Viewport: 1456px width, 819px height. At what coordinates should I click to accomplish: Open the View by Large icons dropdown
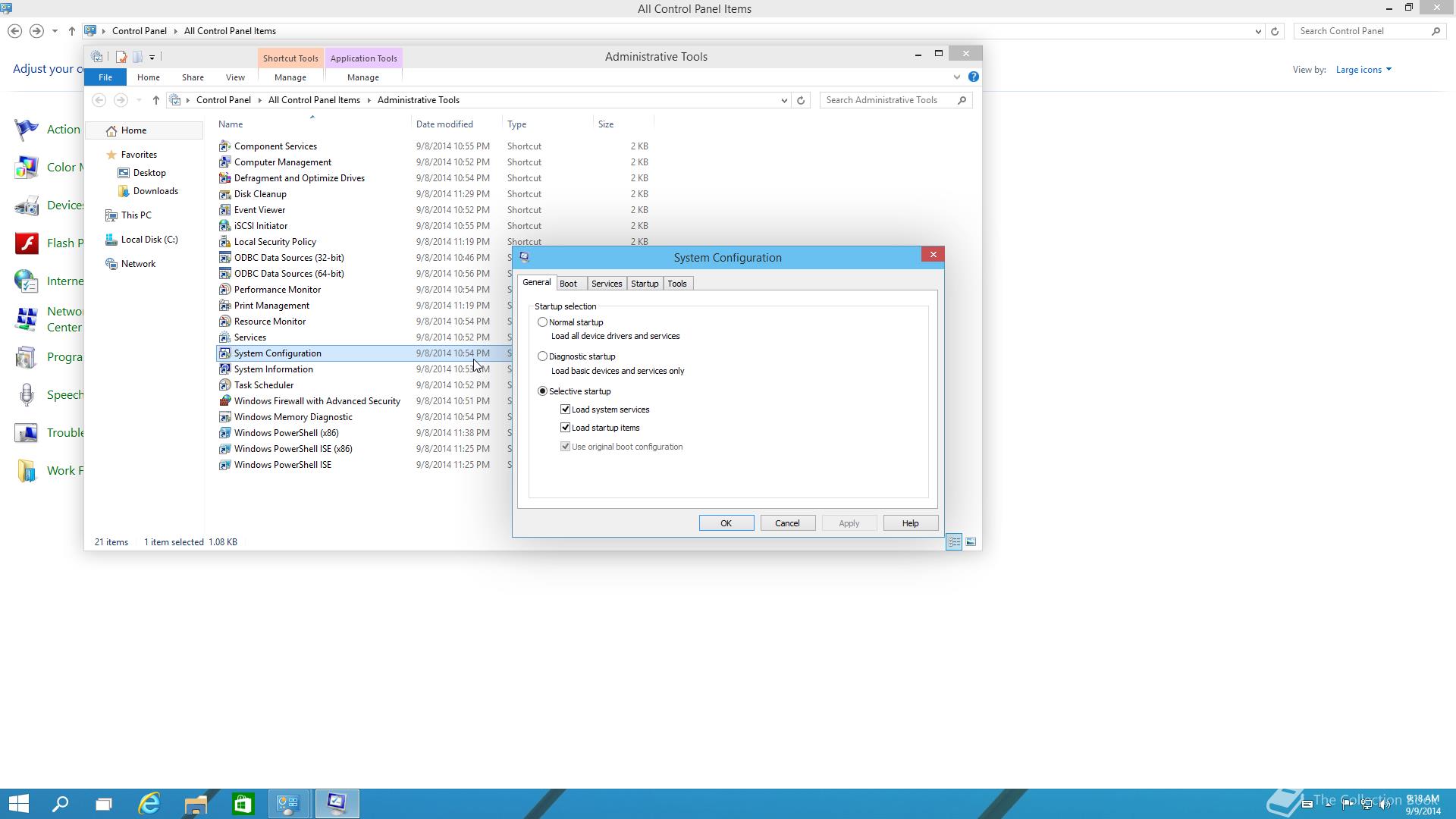pos(1363,70)
